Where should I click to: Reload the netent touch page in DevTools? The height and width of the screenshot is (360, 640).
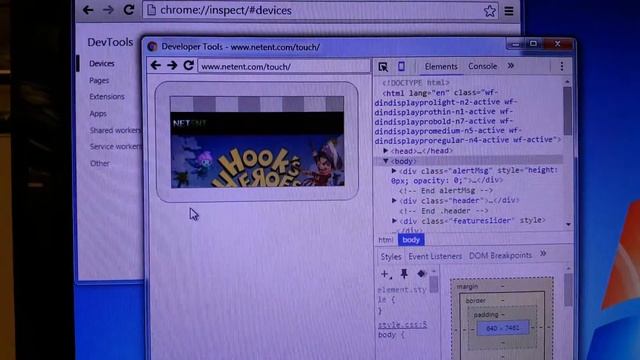click(188, 65)
